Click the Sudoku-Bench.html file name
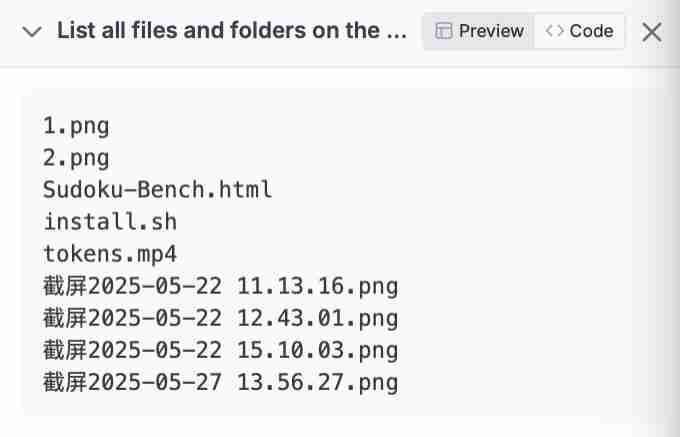This screenshot has width=680, height=437. pos(158,190)
